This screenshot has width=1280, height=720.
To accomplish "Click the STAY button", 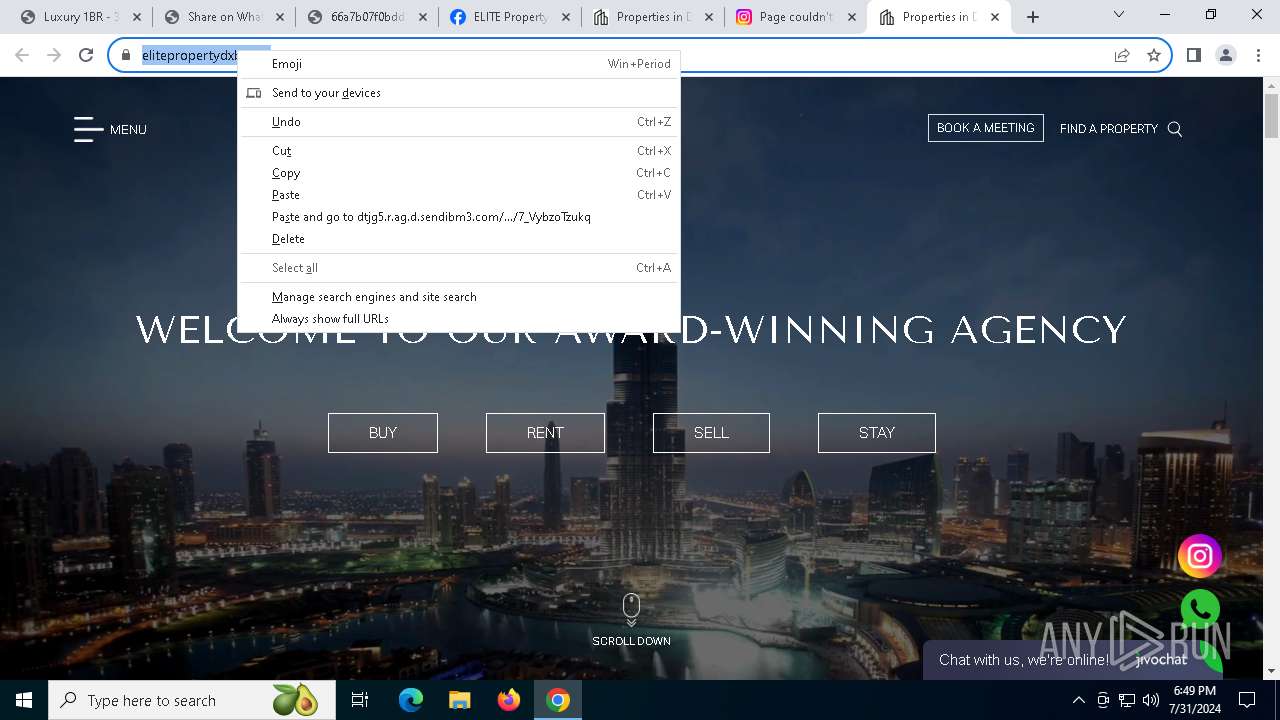I will 877,433.
